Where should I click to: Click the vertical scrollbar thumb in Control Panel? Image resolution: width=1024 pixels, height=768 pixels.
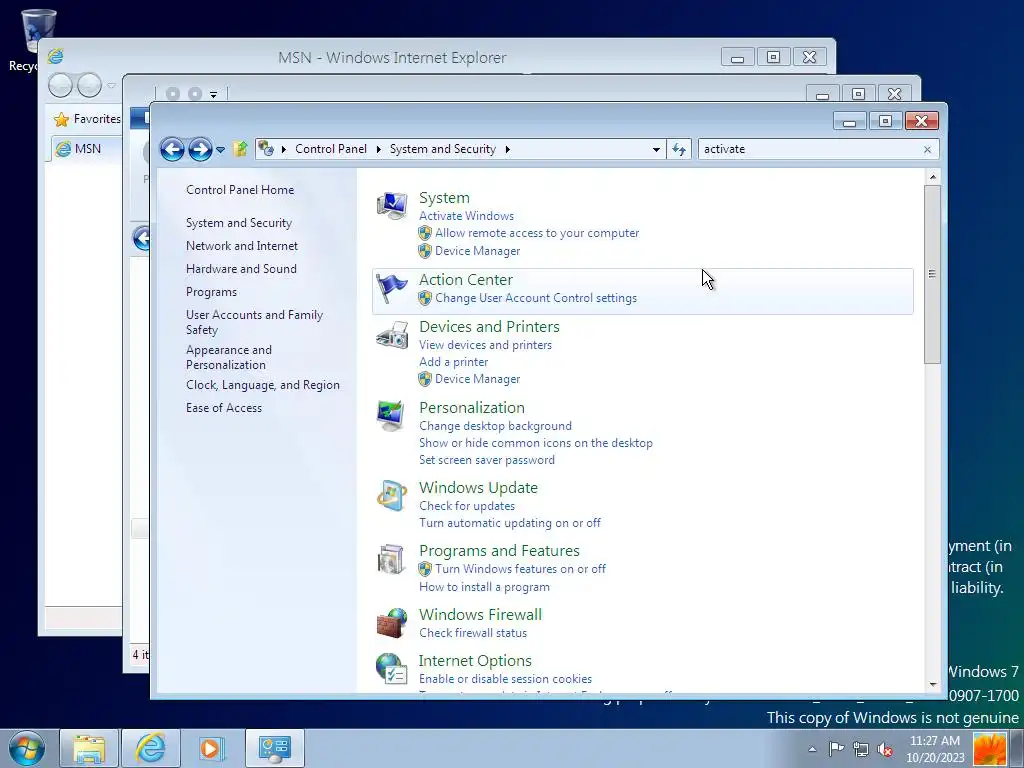pos(933,274)
